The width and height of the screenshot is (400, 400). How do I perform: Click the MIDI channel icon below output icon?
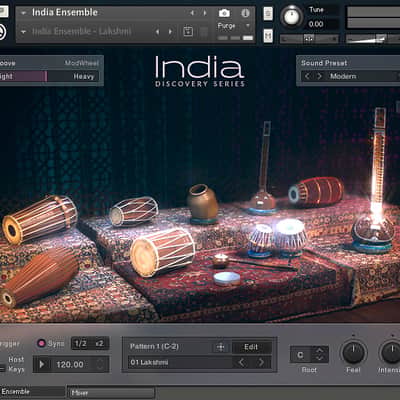coord(268,36)
